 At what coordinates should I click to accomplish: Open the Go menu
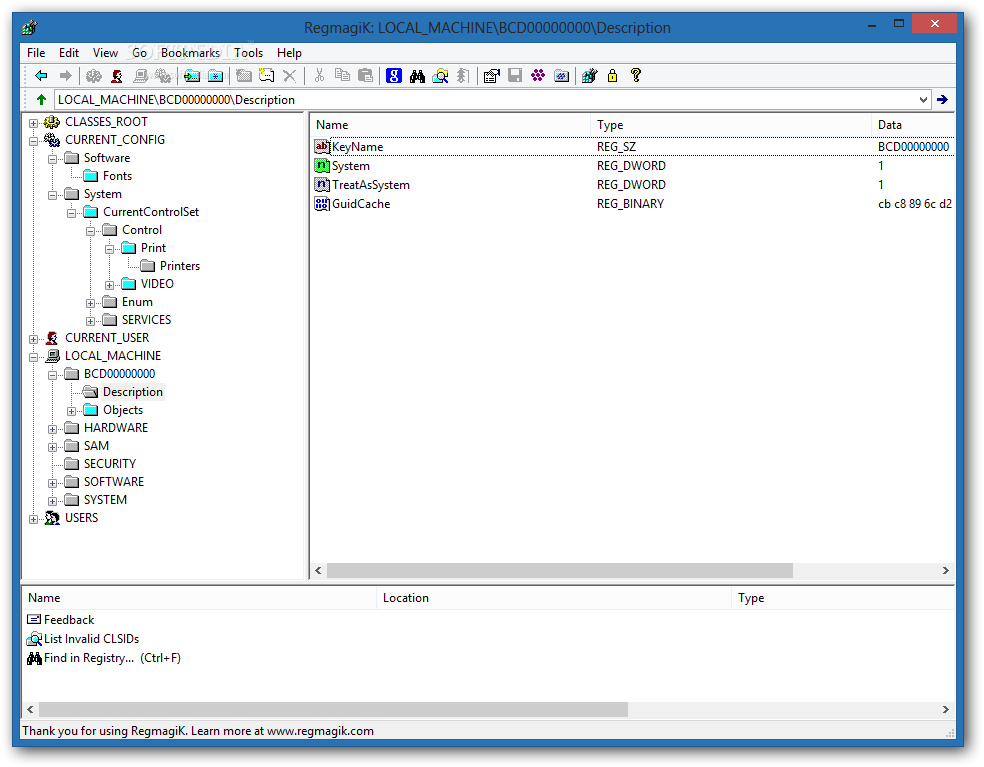point(139,53)
